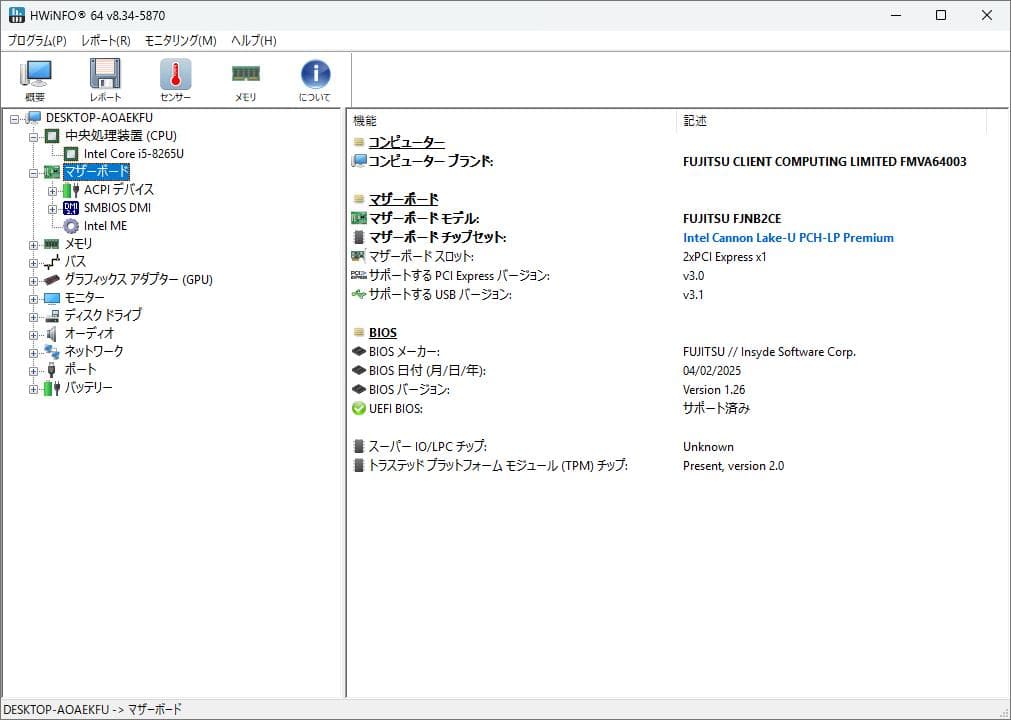The height and width of the screenshot is (720, 1011).
Task: Expand the ディスク ドライブ node
Action: click(x=34, y=318)
